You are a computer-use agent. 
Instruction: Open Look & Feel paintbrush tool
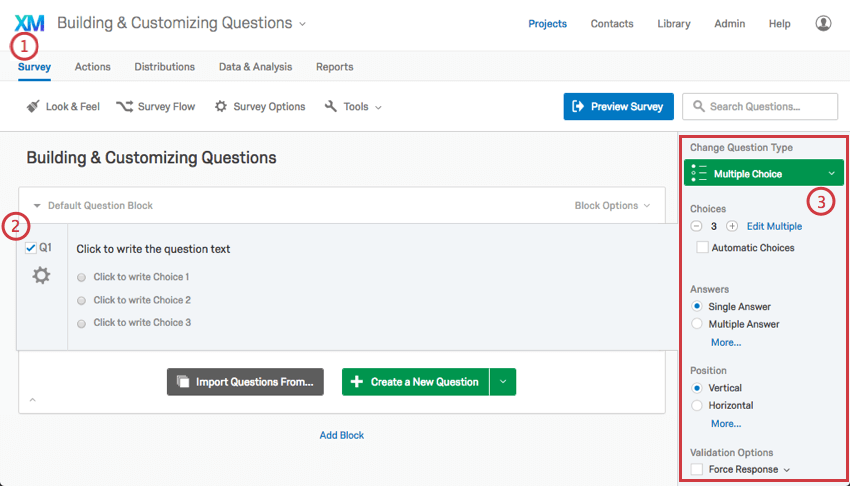[33, 106]
